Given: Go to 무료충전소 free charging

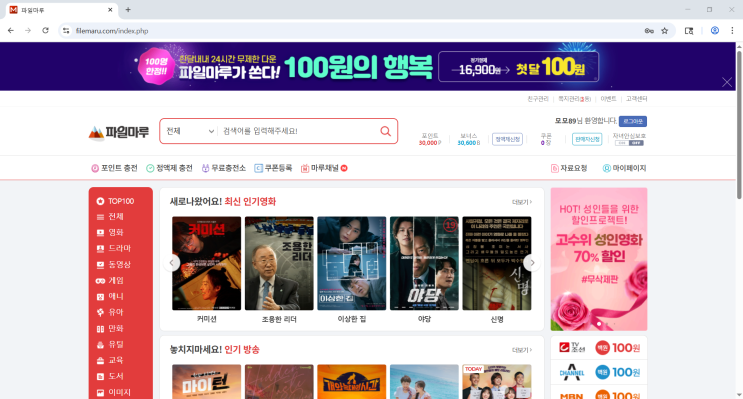Looking at the screenshot, I should [224, 168].
